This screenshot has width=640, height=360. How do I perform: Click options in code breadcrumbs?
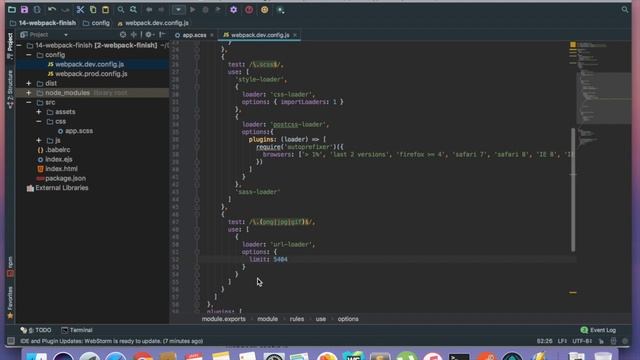[x=348, y=319]
